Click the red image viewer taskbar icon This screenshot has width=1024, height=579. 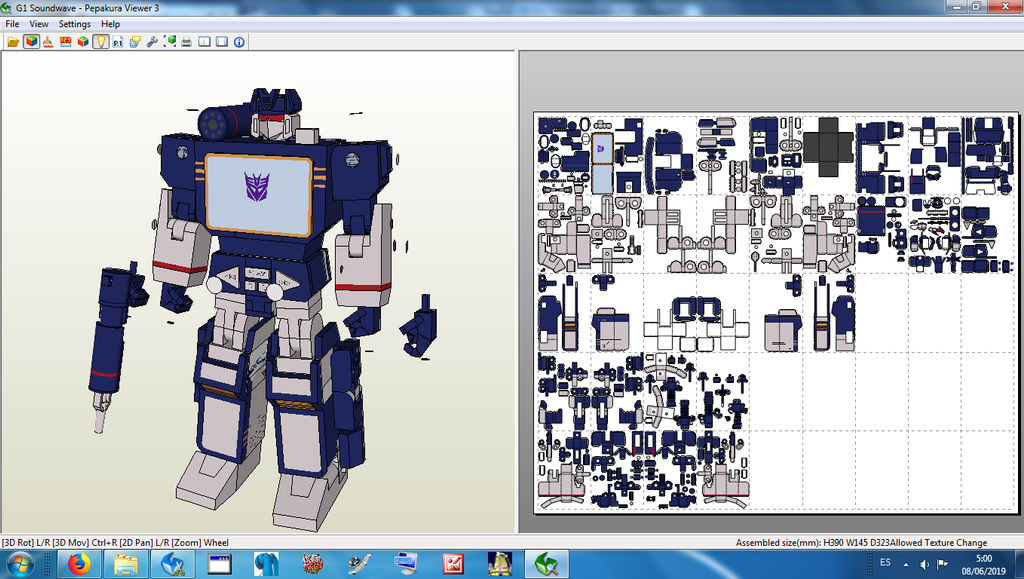453,564
